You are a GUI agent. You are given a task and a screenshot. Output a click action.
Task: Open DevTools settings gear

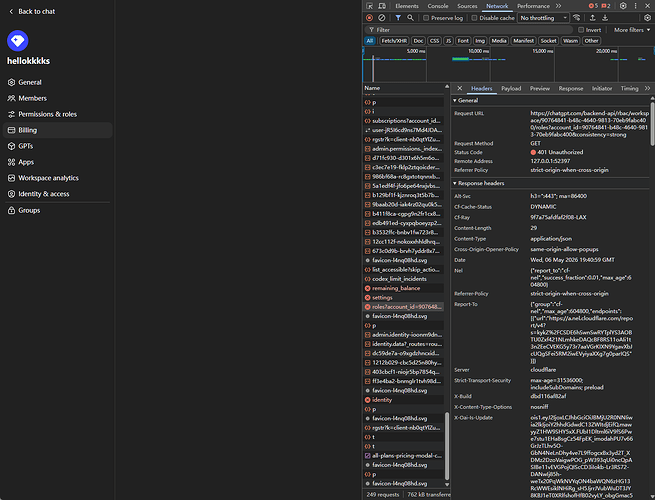pyautogui.click(x=623, y=6)
